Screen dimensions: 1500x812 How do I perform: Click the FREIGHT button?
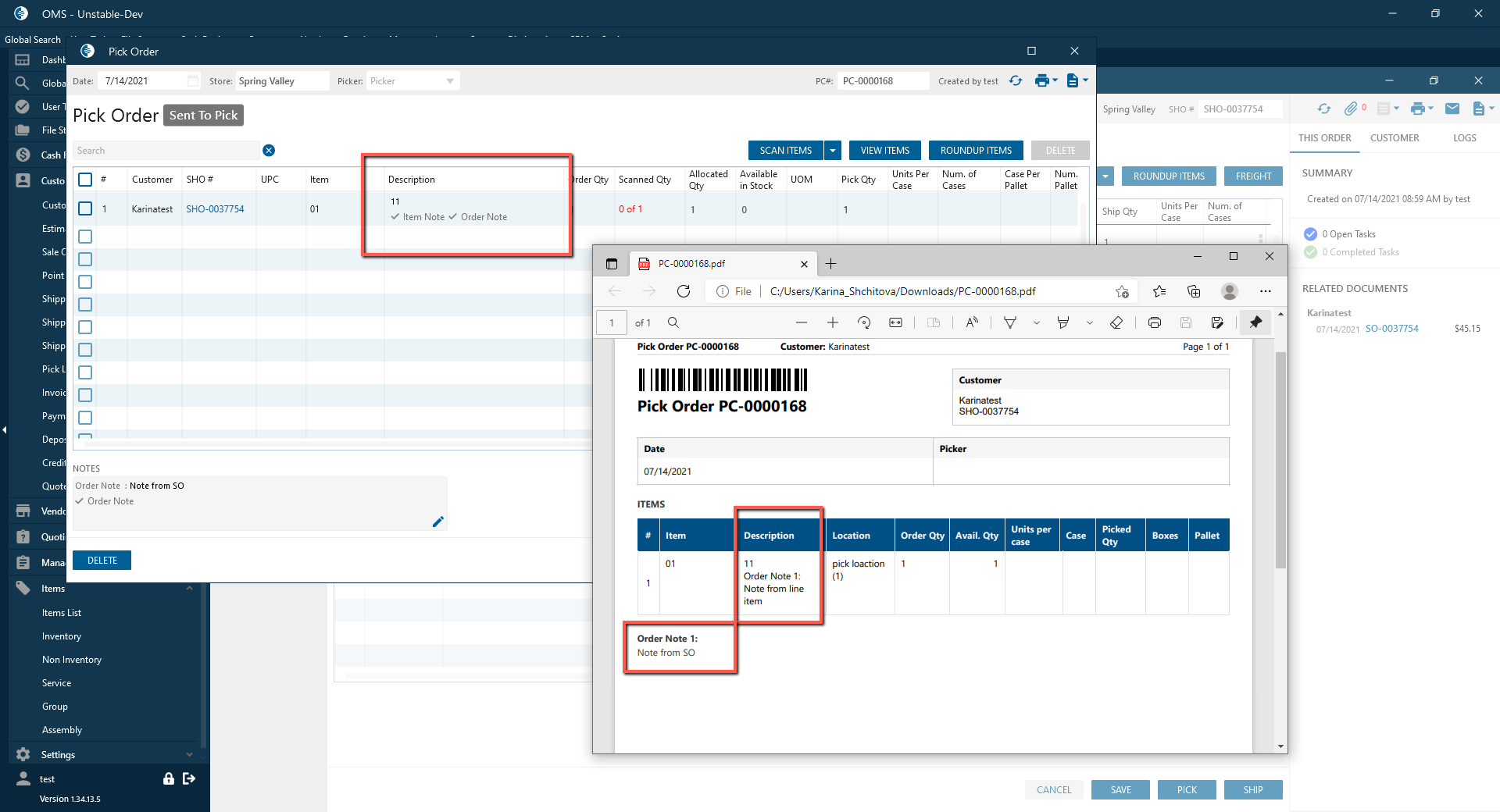pos(1253,176)
